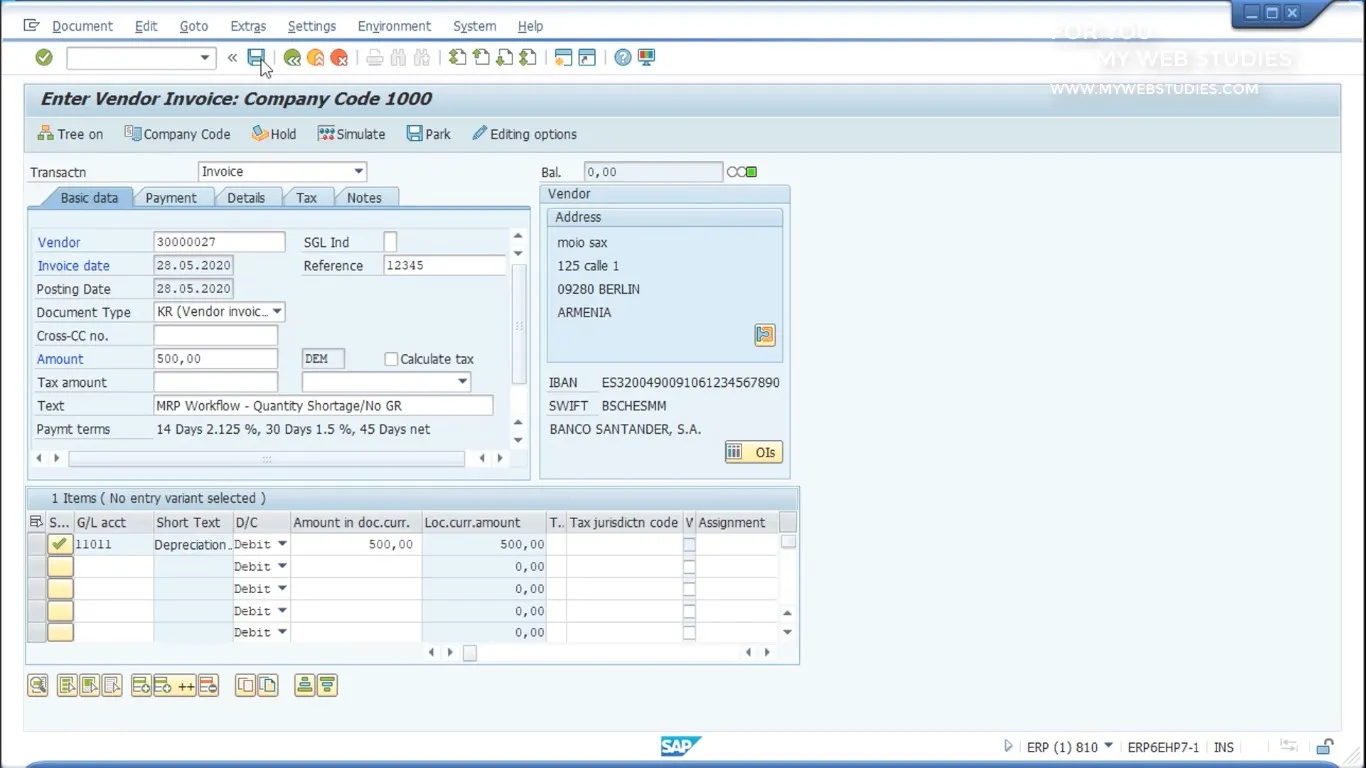Click the Hold button
The image size is (1366, 768).
tap(274, 134)
